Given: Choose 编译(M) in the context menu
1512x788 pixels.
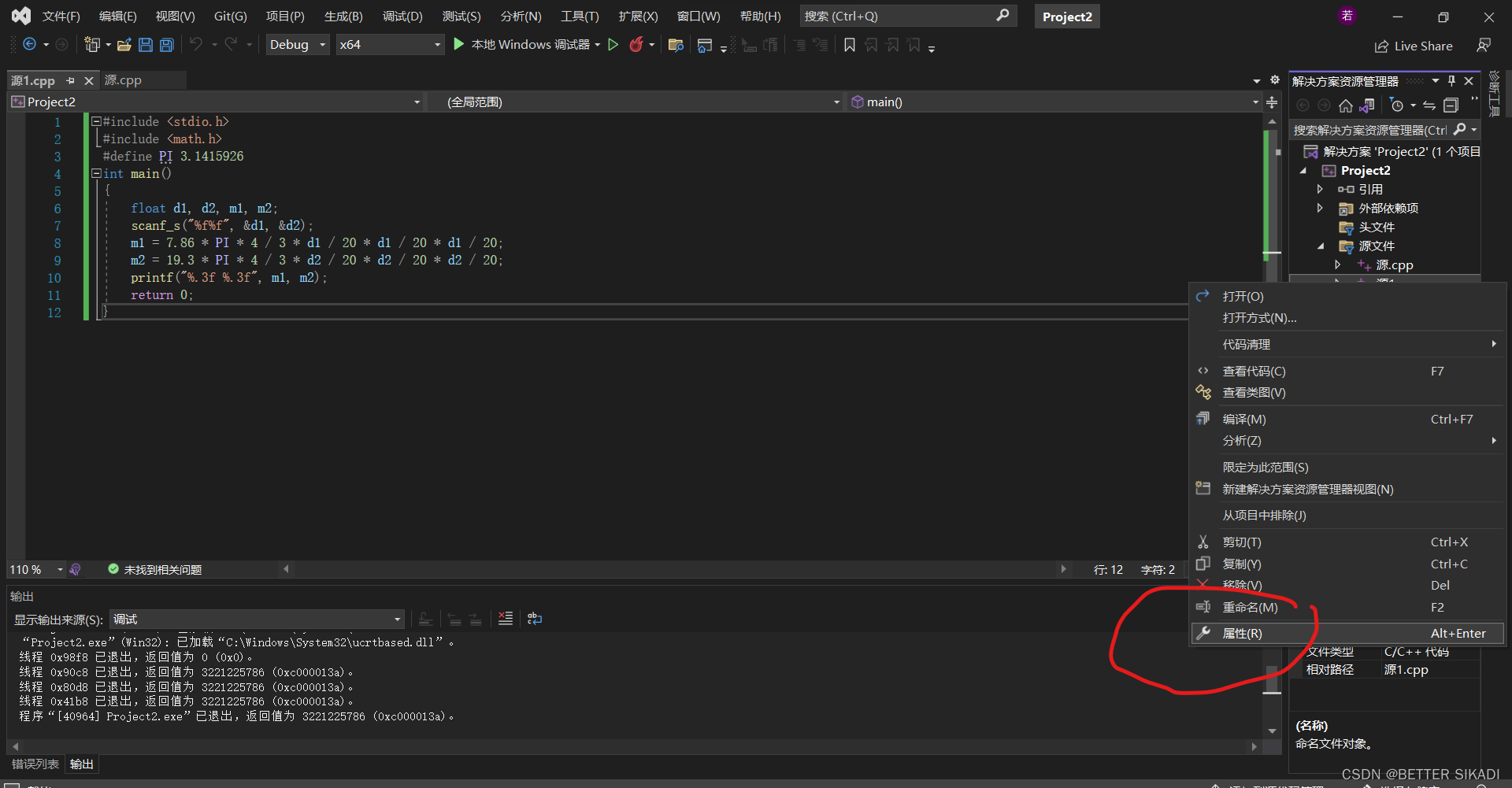Looking at the screenshot, I should point(1347,419).
